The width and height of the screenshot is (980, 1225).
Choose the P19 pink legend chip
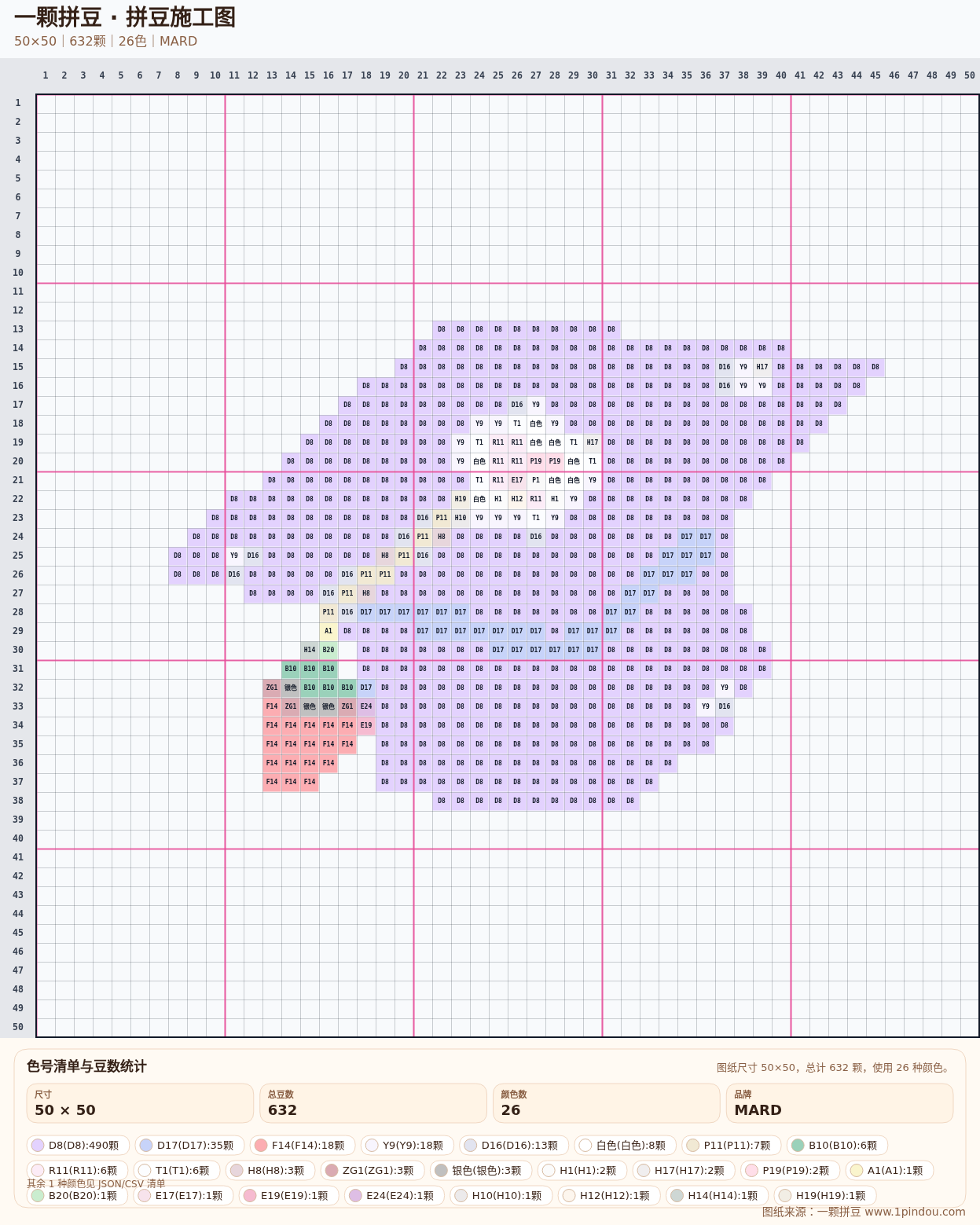point(790,1171)
